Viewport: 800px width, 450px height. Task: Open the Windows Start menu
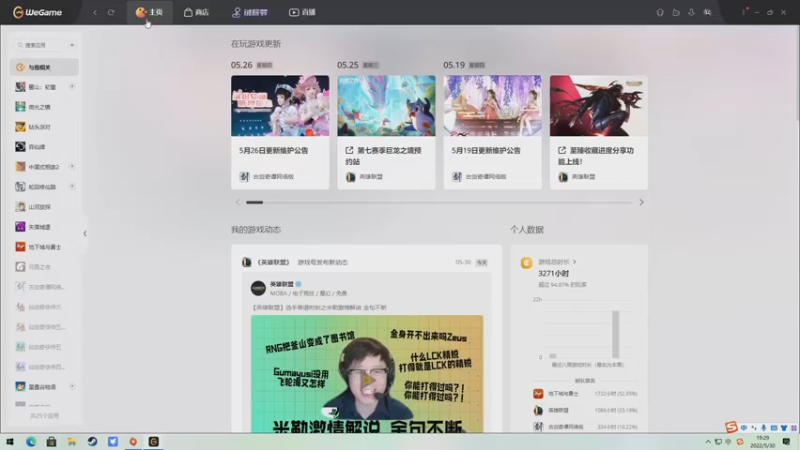(10, 441)
